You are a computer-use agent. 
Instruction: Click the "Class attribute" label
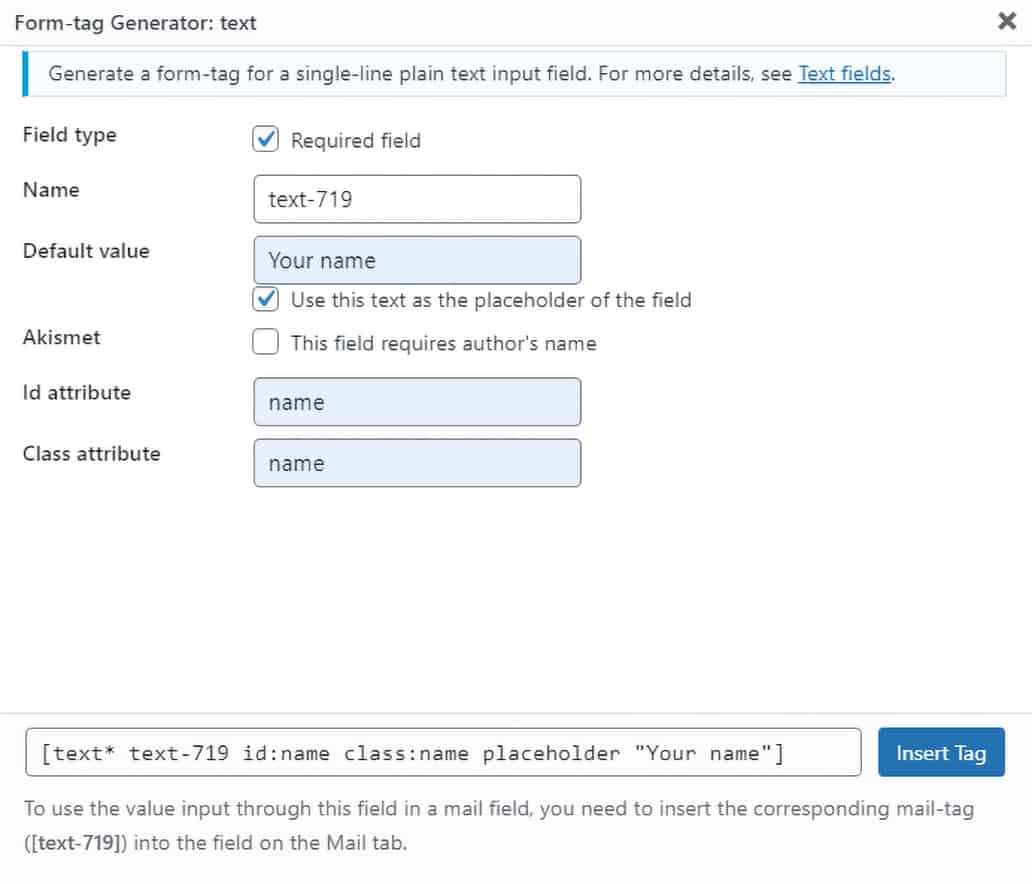point(91,454)
